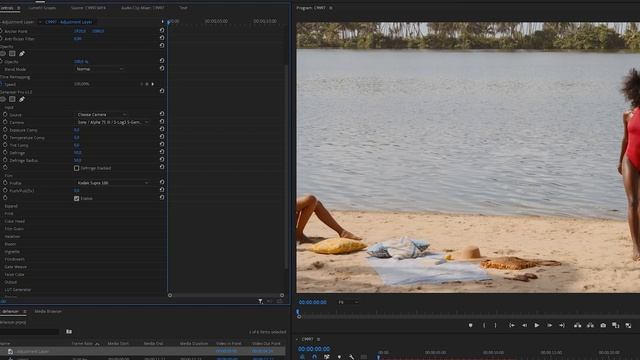Open Program C9997 panel menu

[331, 8]
